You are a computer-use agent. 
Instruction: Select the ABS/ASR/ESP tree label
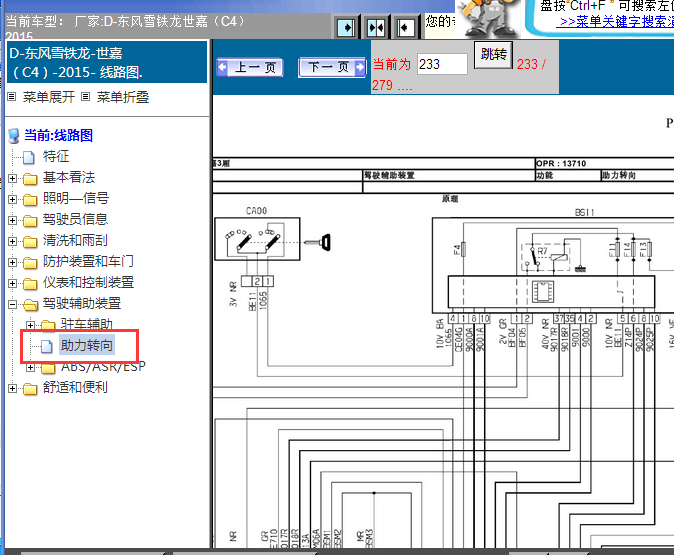(x=103, y=367)
